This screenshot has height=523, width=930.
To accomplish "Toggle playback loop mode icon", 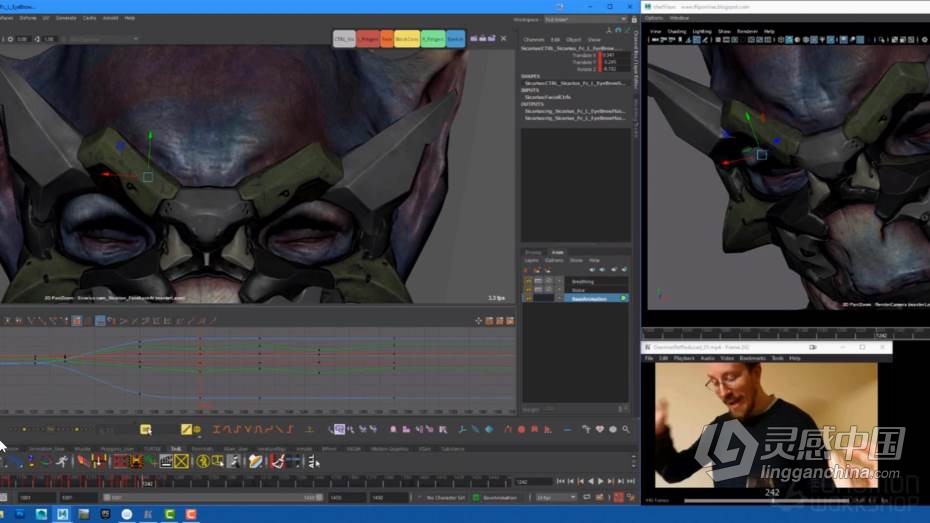I will [x=586, y=498].
